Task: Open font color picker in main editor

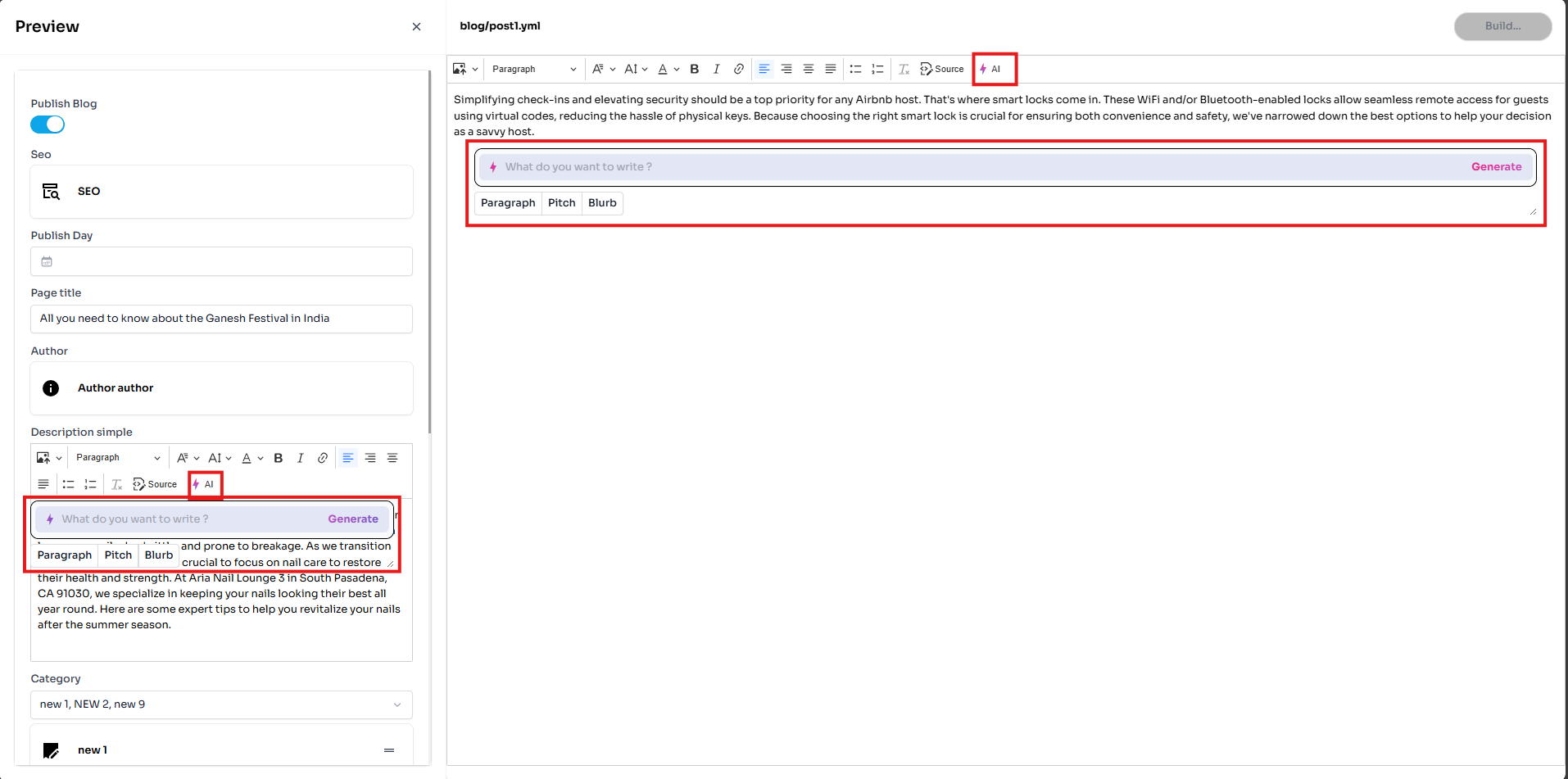Action: point(668,69)
